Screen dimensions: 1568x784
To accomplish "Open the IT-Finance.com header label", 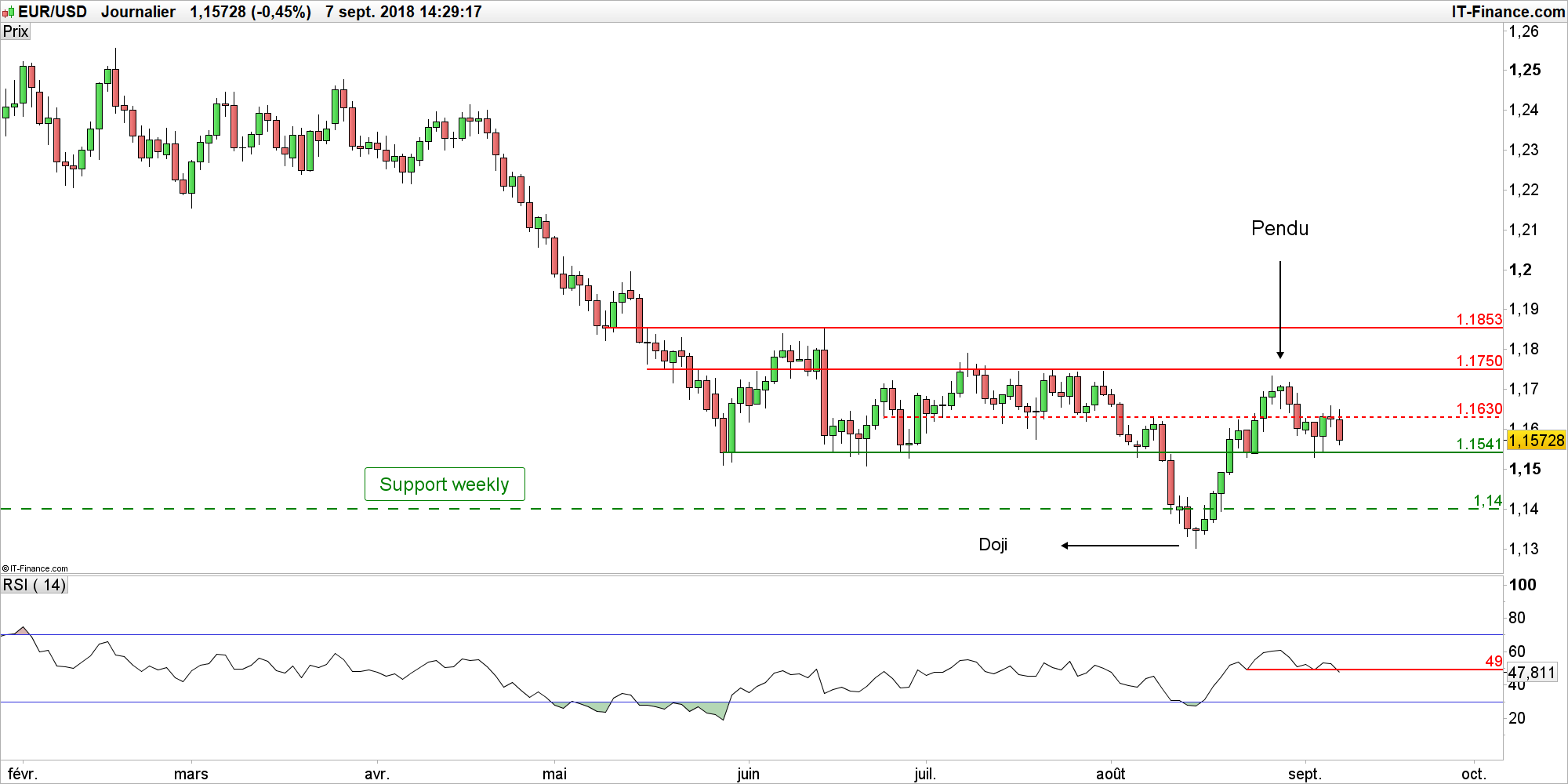I will click(x=1508, y=12).
